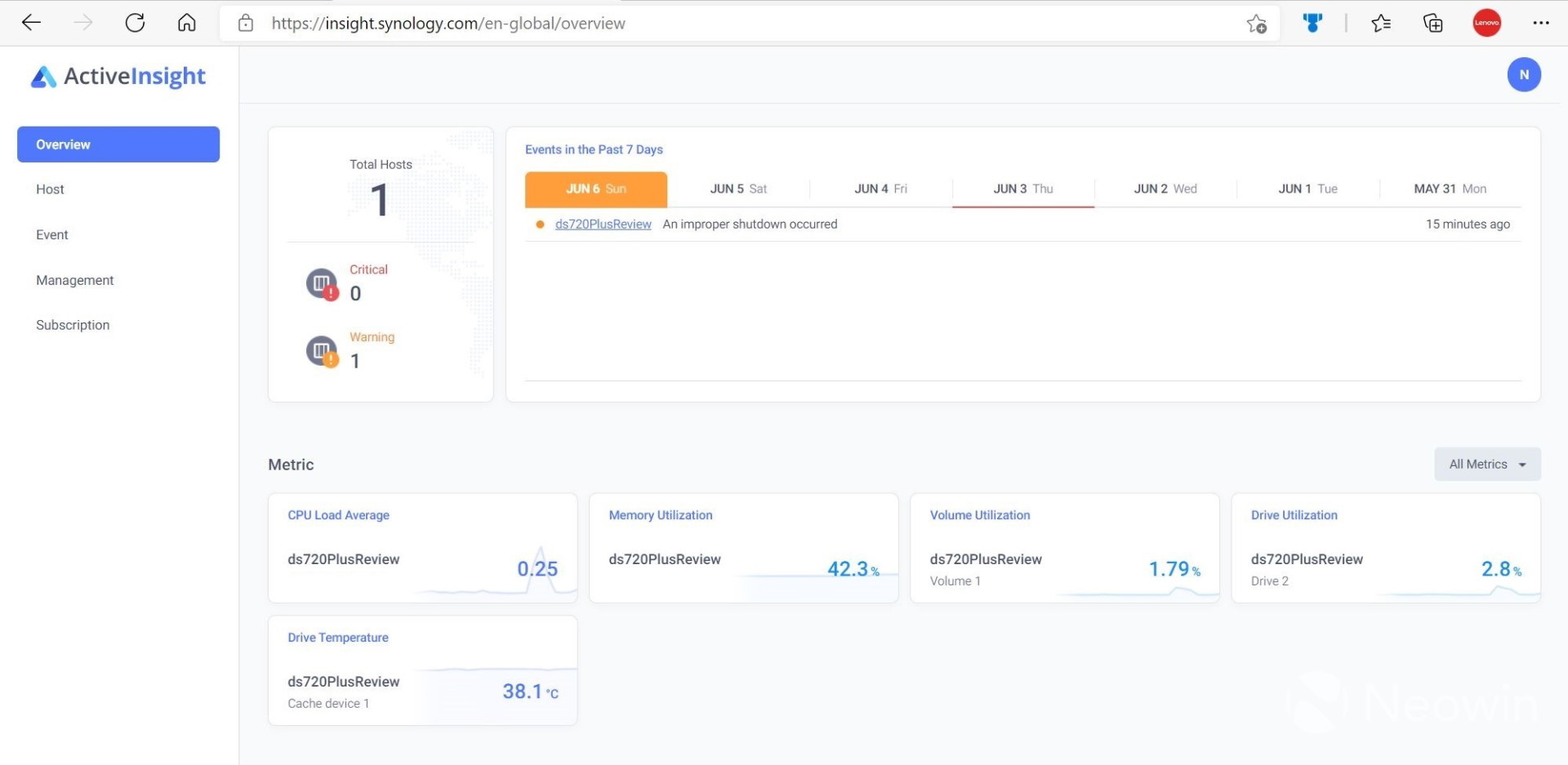This screenshot has width=1568, height=765.
Task: Open the browser more options menu
Action: point(1542,23)
